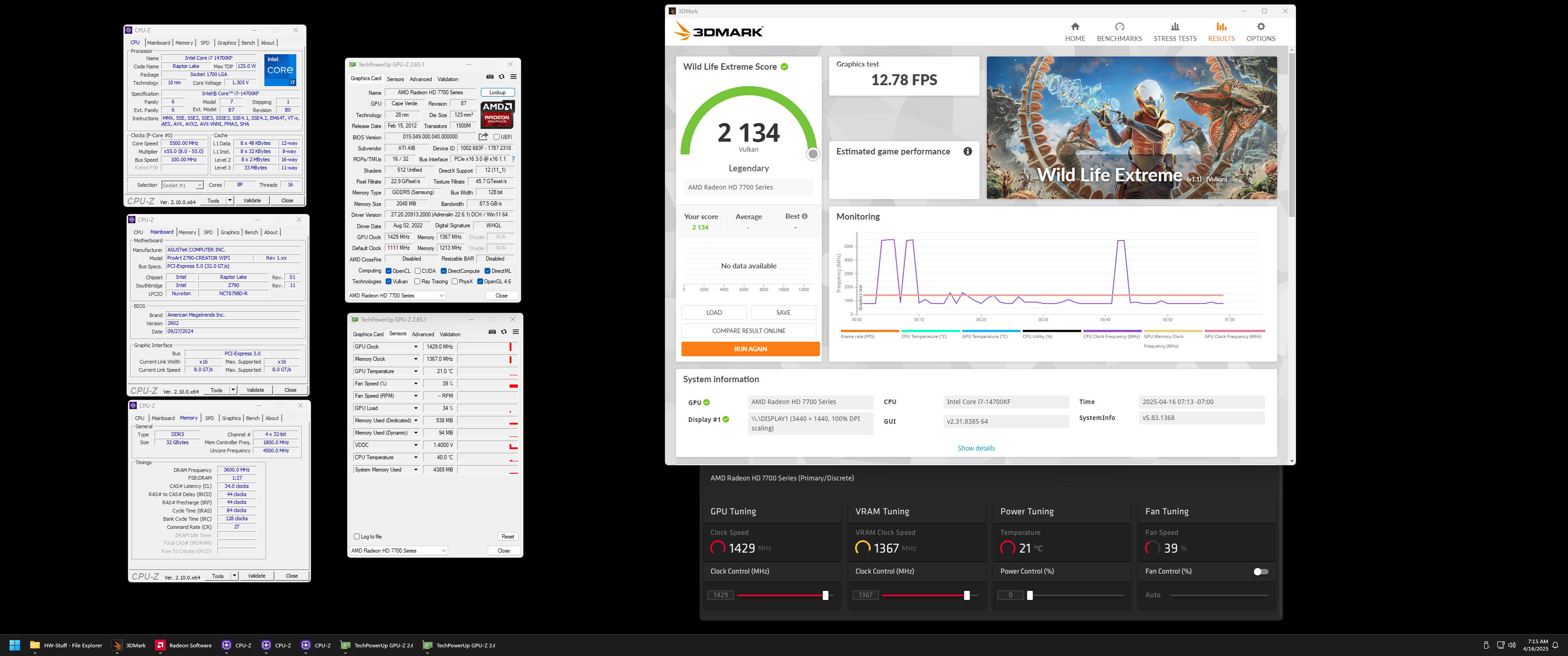The height and width of the screenshot is (656, 1568).
Task: Open VDDC sensor dropdown in GPU-Z
Action: 416,445
